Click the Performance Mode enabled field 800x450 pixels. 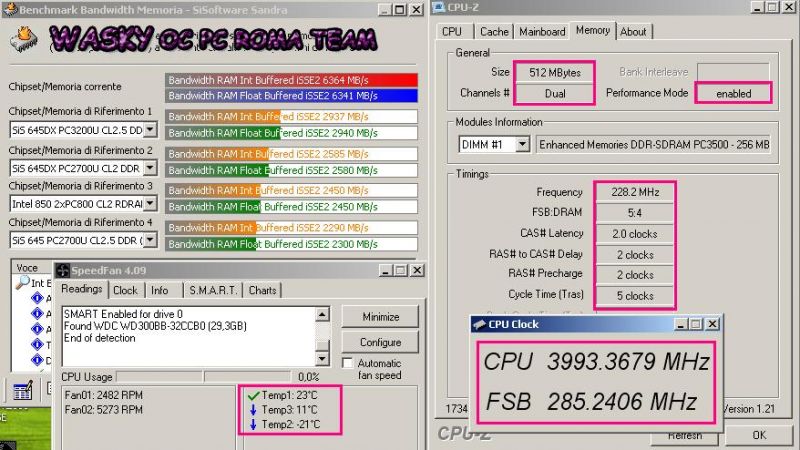pyautogui.click(x=733, y=93)
